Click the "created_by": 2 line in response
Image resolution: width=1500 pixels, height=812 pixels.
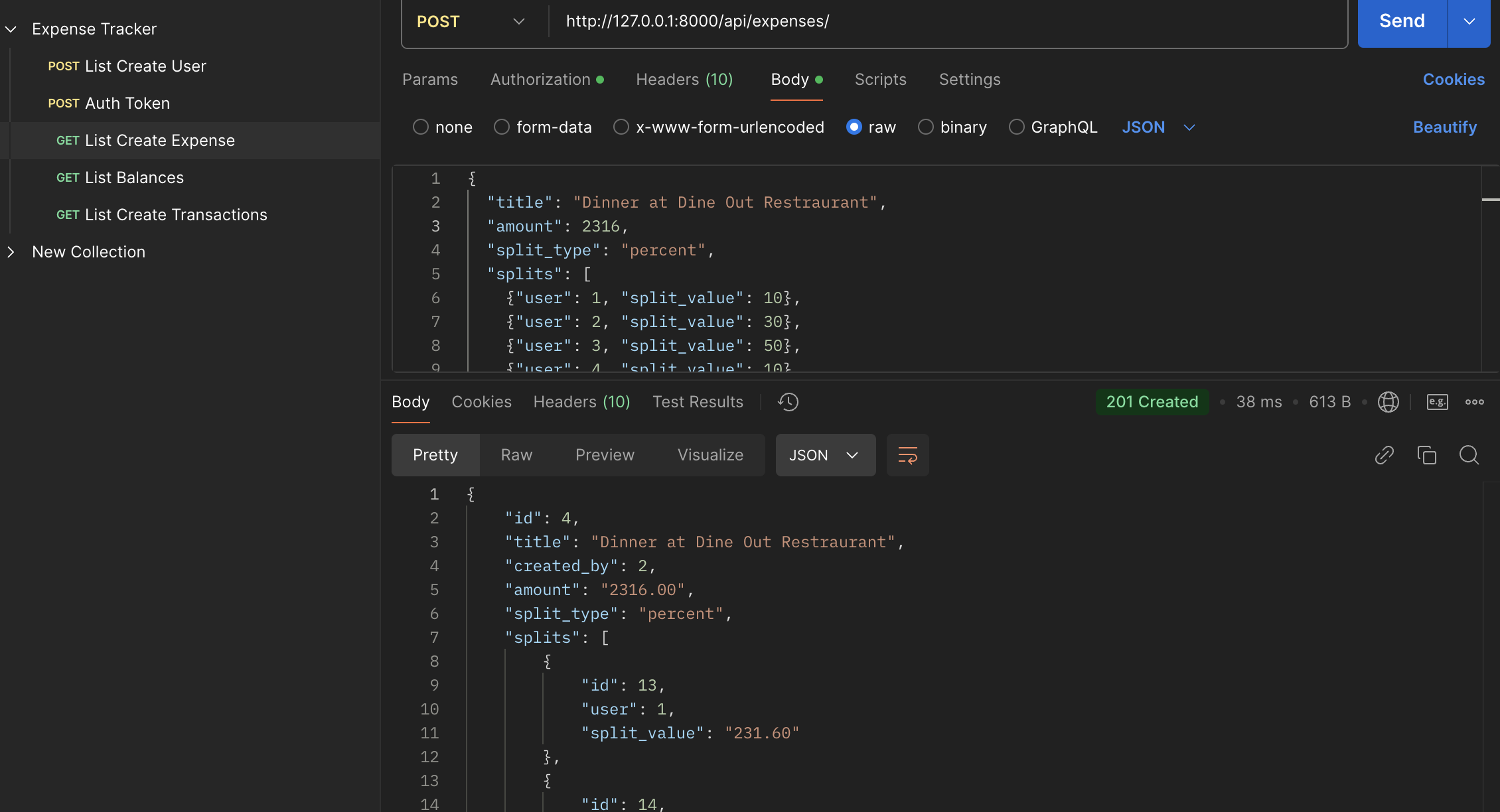point(581,566)
